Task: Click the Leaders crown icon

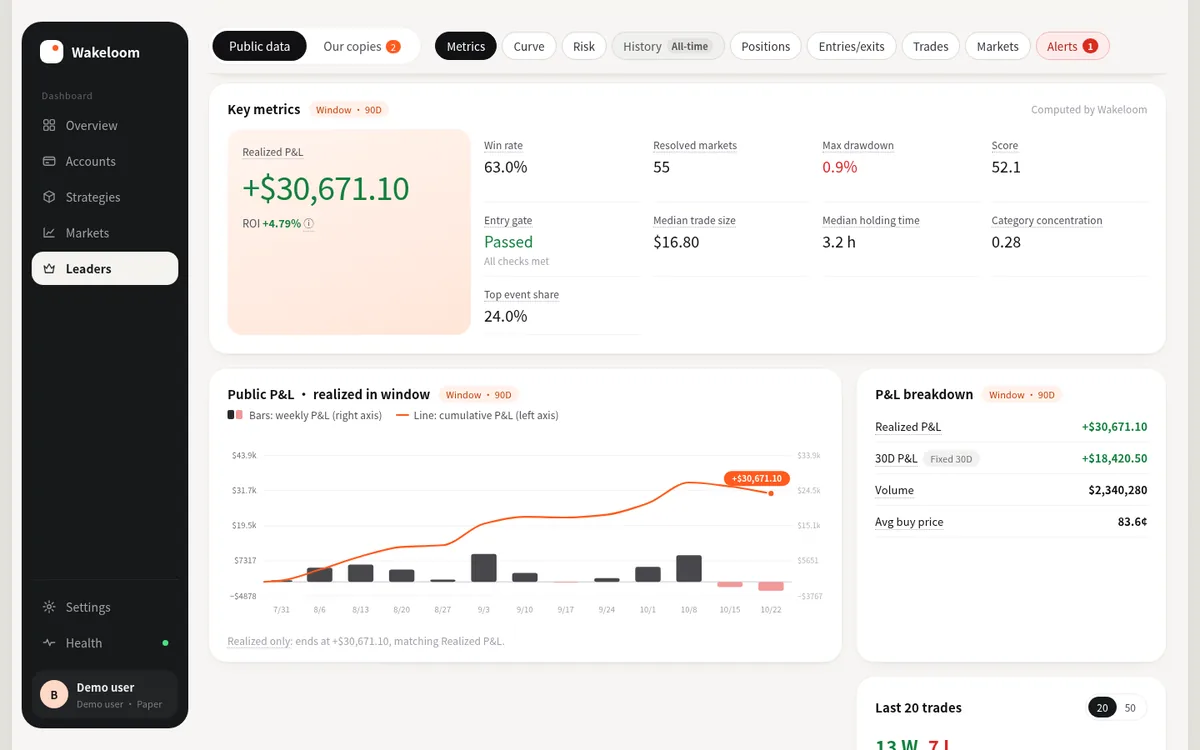Action: [x=49, y=269]
